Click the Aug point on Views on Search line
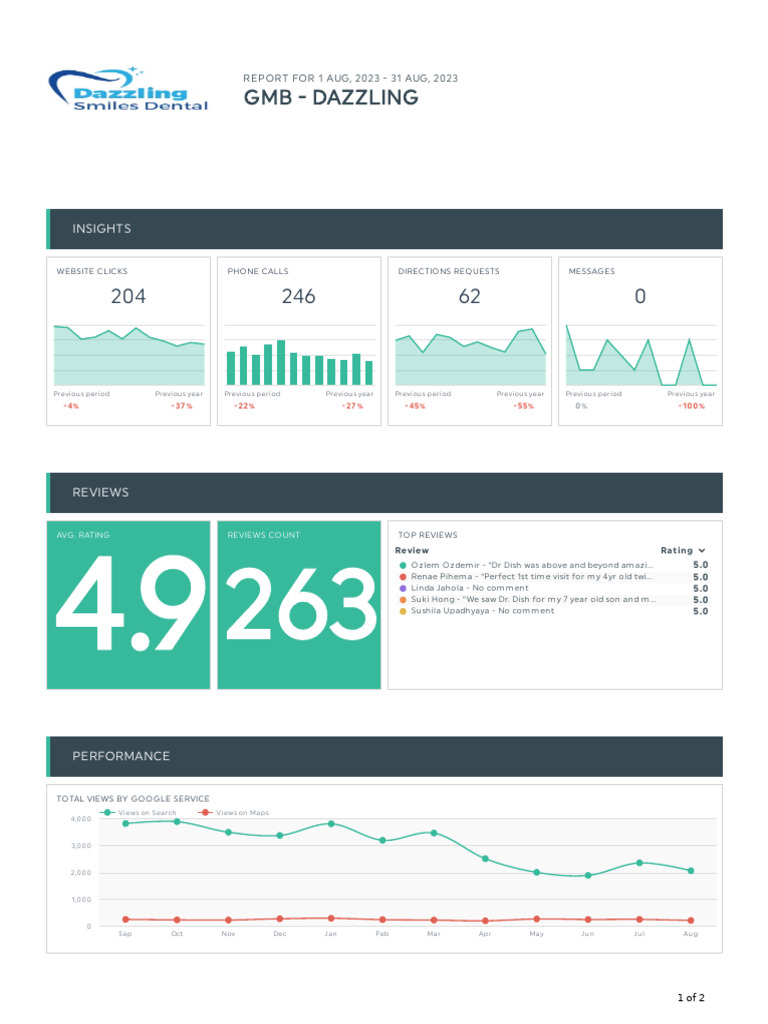Screen dimensions: 768x1024 point(691,871)
